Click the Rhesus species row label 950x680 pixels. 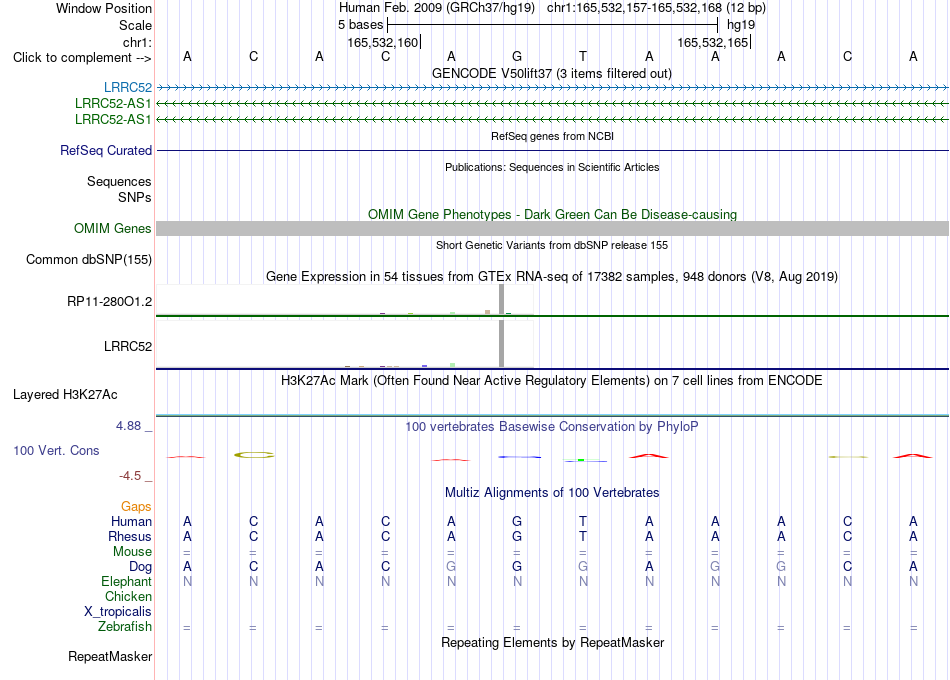(x=130, y=537)
